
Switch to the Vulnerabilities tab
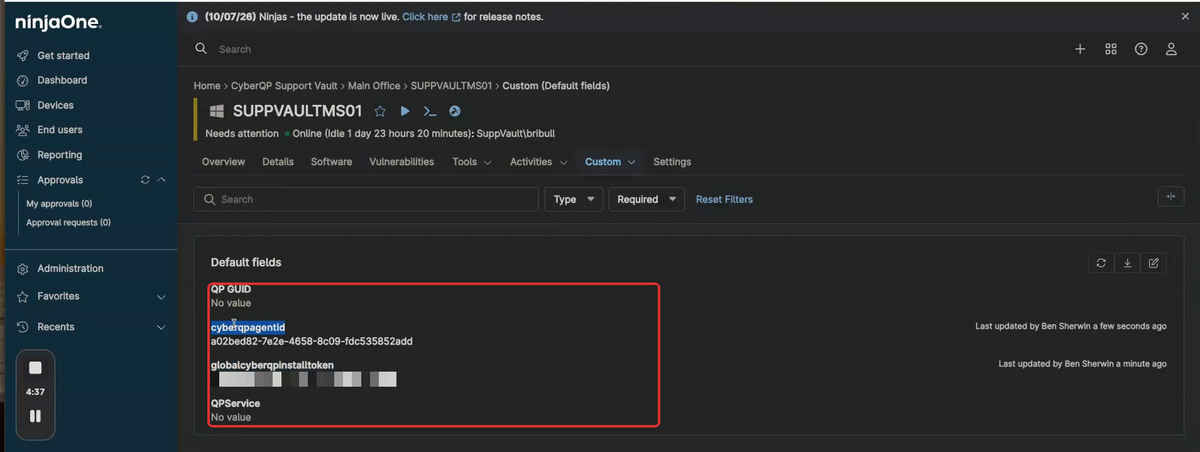tap(402, 162)
